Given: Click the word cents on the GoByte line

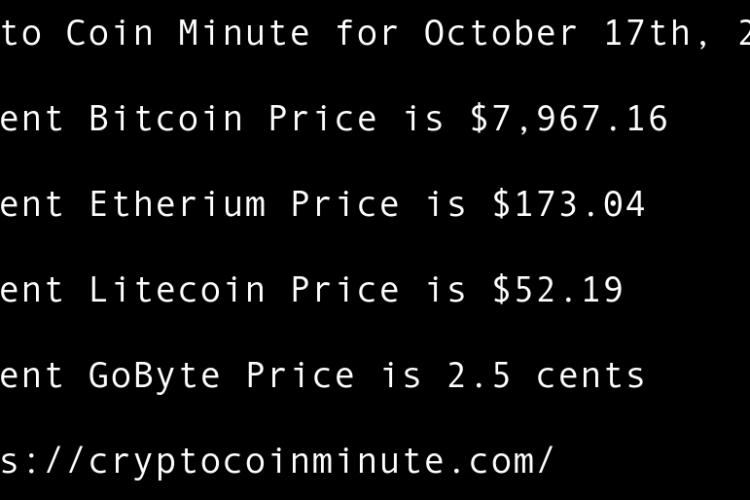Looking at the screenshot, I should [x=590, y=375].
